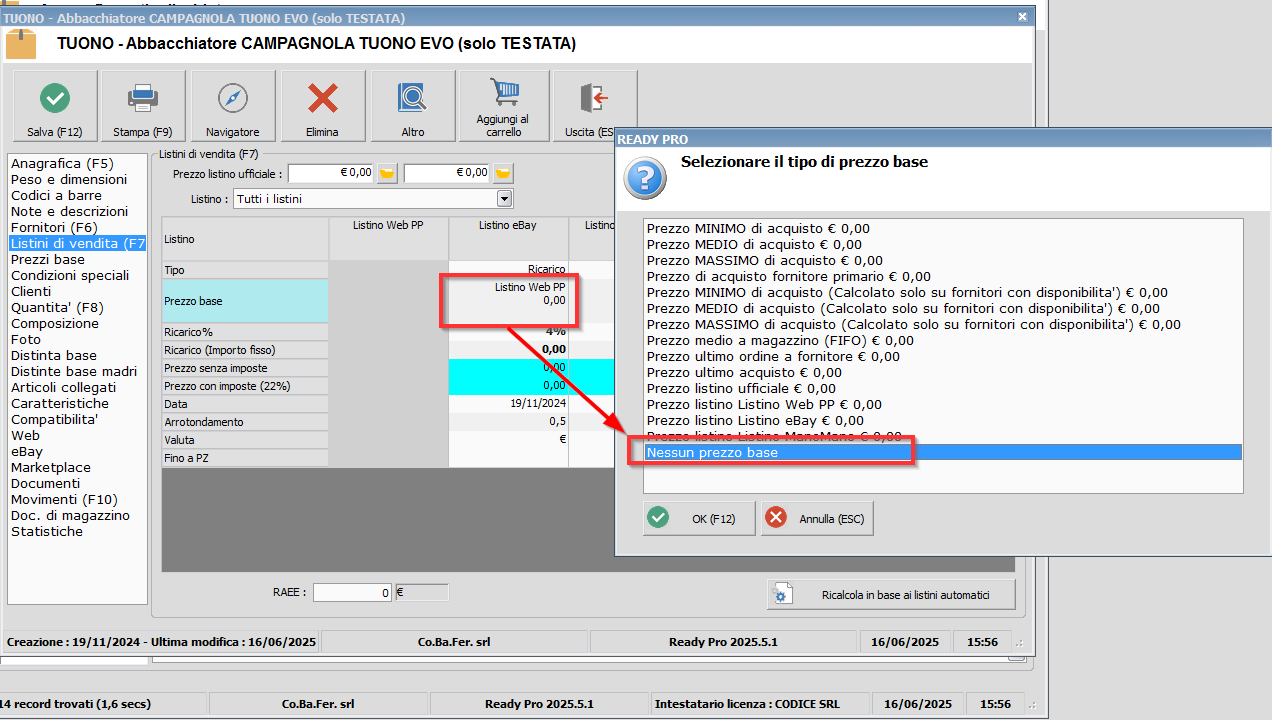
Task: Click the Ricarico% value '4%'
Action: 508,331
